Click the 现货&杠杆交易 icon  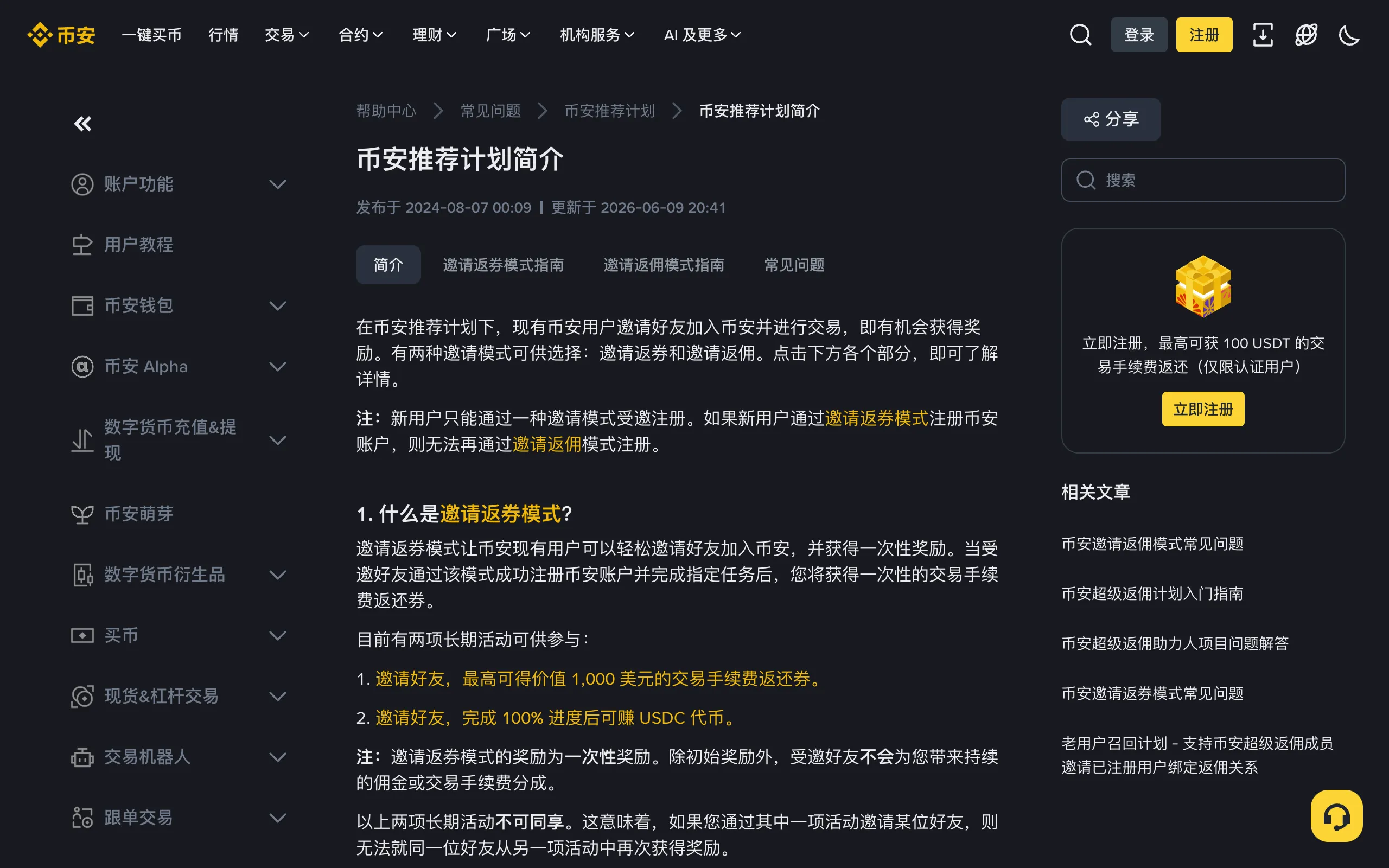[82, 697]
